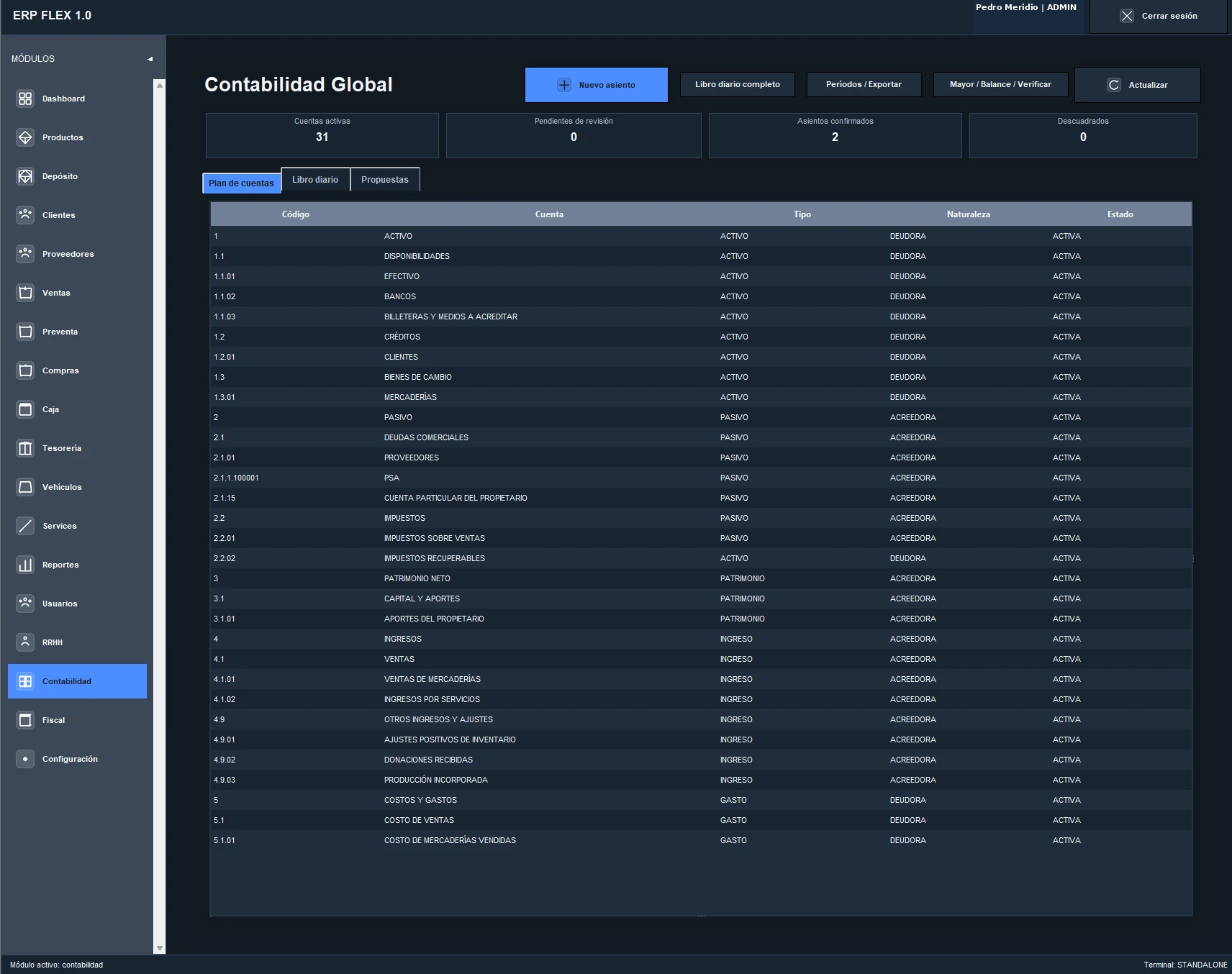This screenshot has width=1232, height=974.
Task: Open the Dashboard module icon
Action: 25,99
